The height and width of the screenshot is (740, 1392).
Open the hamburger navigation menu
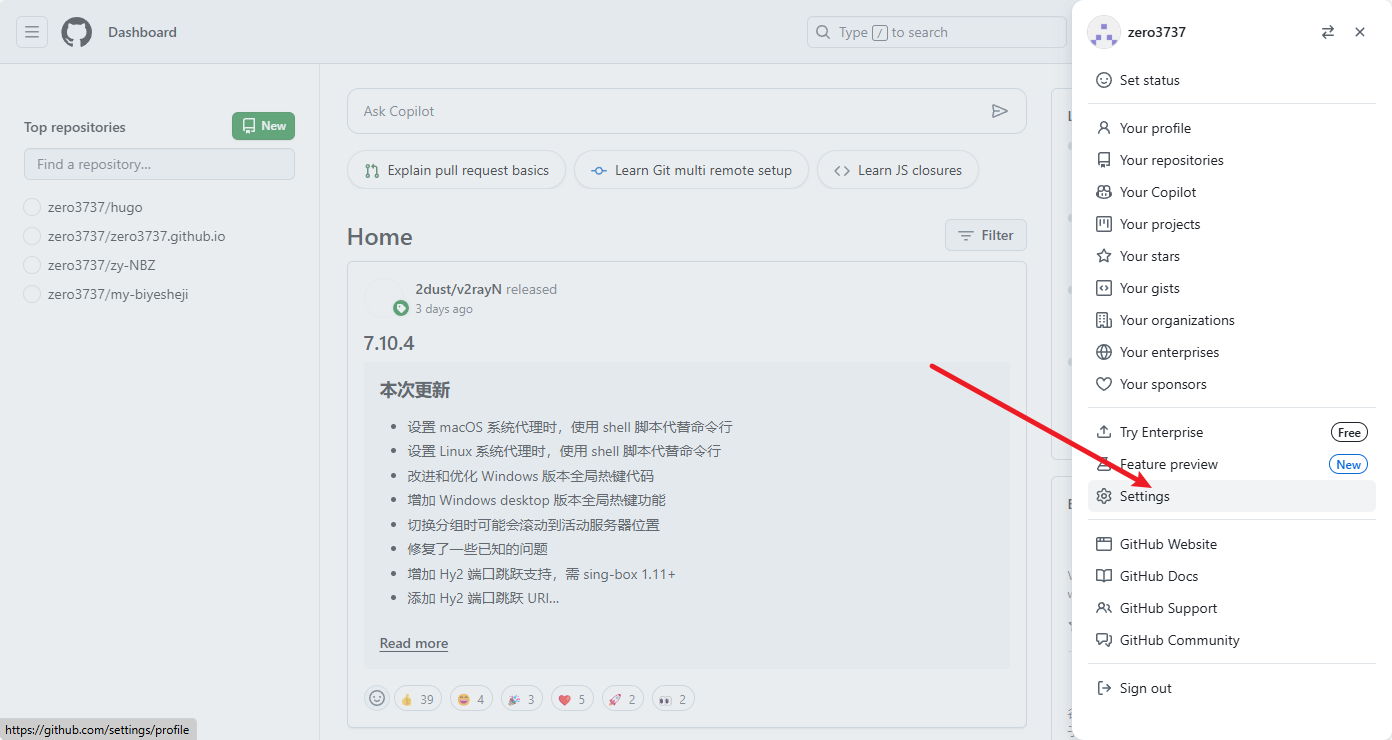coord(32,32)
